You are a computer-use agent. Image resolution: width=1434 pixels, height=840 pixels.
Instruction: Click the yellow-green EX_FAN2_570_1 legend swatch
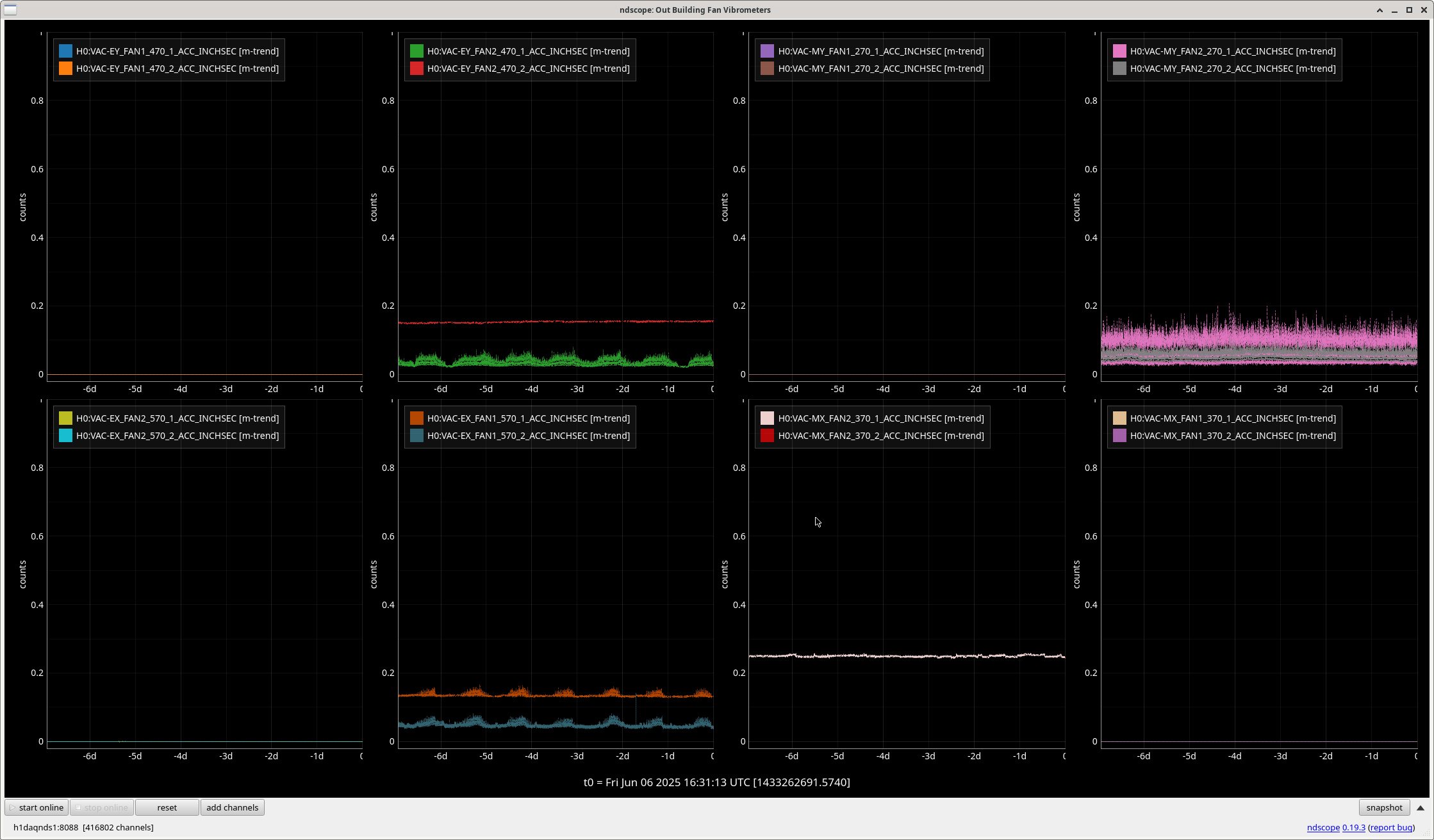[65, 418]
